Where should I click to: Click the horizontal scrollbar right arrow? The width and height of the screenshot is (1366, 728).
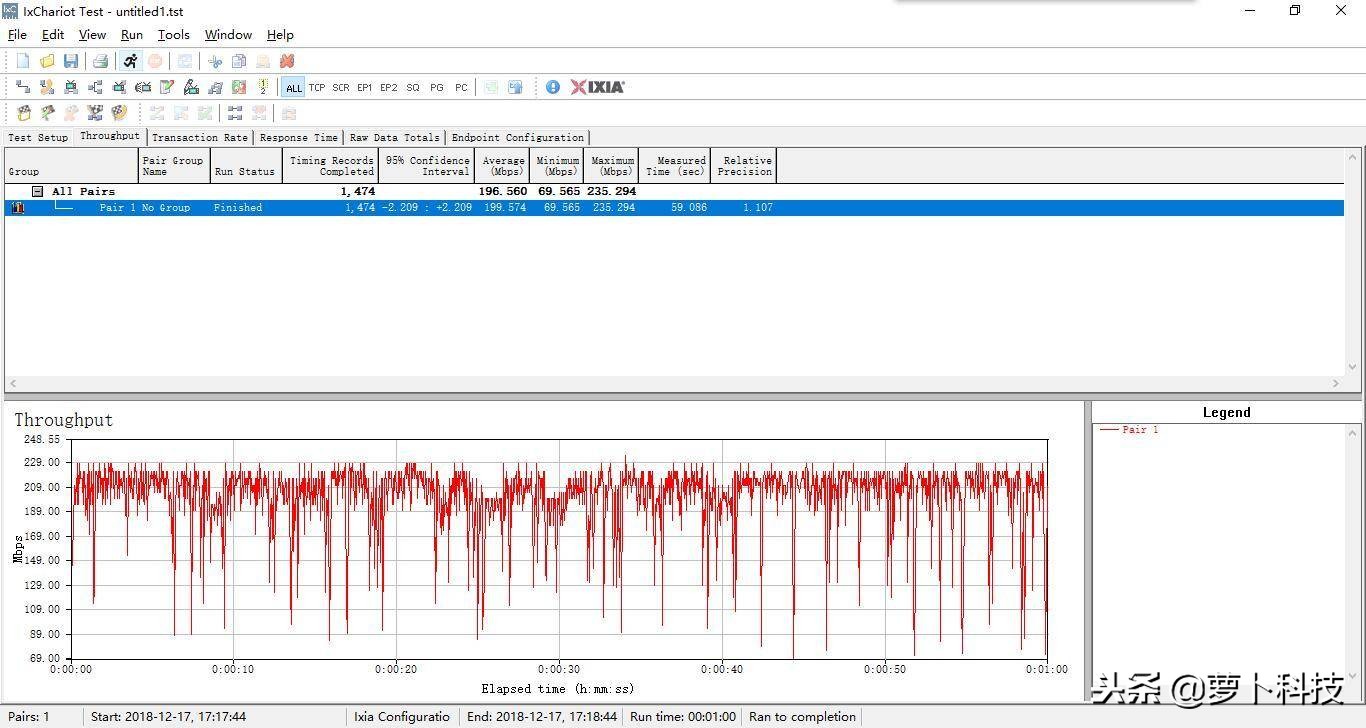(1336, 383)
